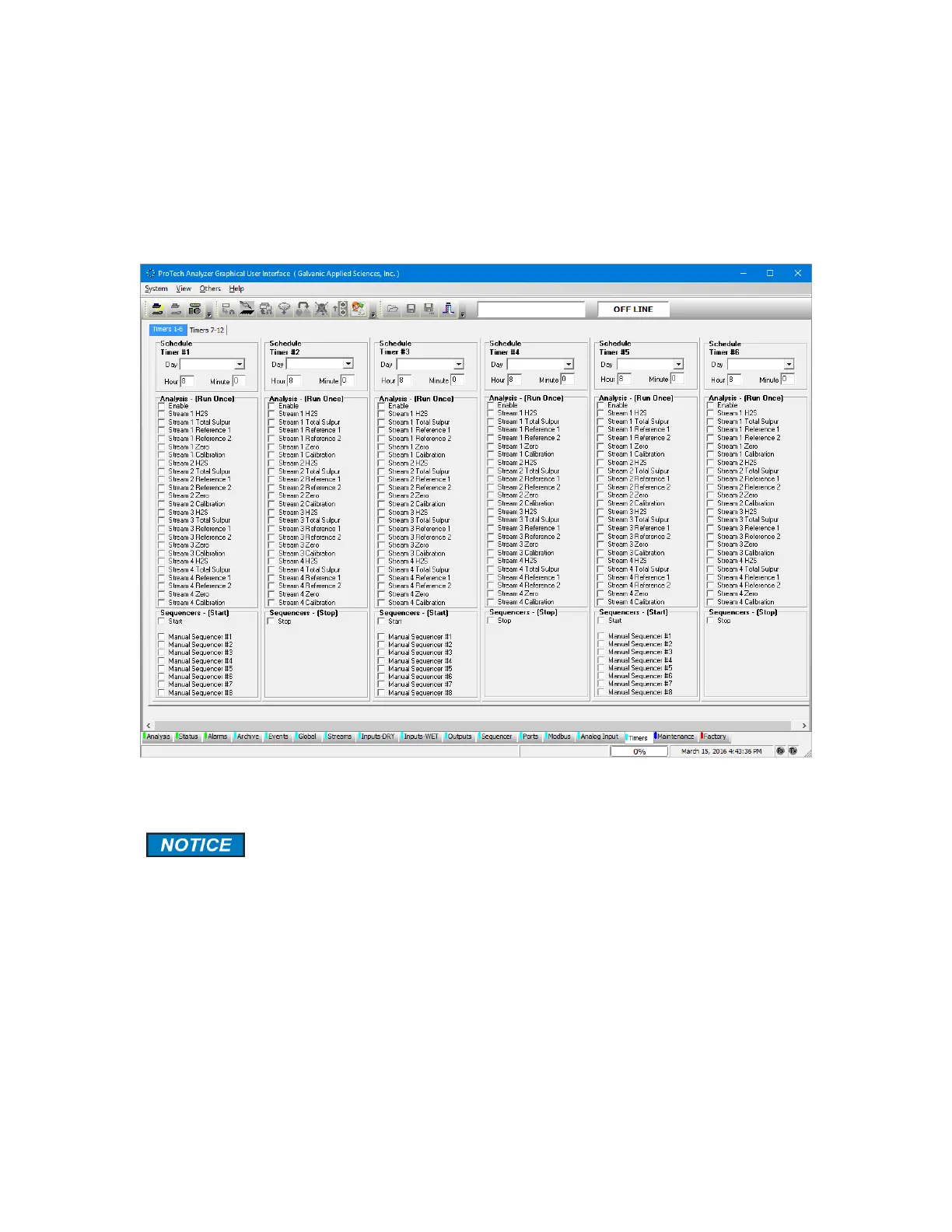Click the Tx status indicator icon

click(x=793, y=751)
